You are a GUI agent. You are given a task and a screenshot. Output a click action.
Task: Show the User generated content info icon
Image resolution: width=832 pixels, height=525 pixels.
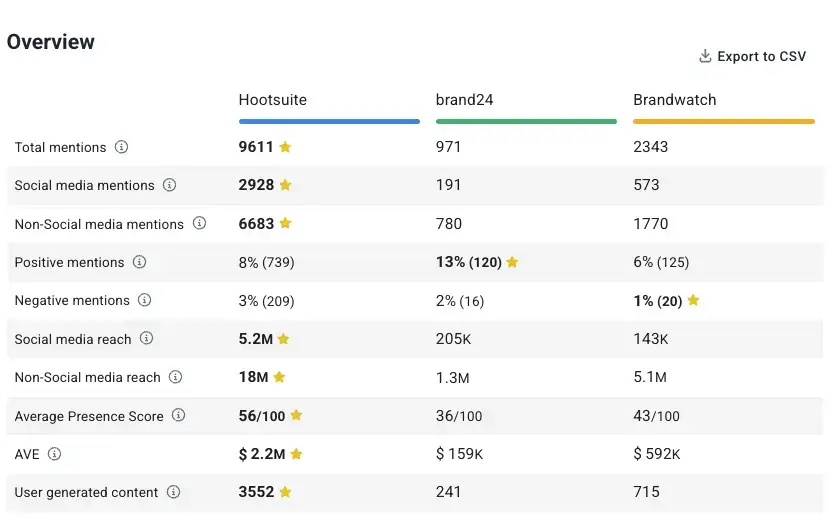tap(173, 492)
